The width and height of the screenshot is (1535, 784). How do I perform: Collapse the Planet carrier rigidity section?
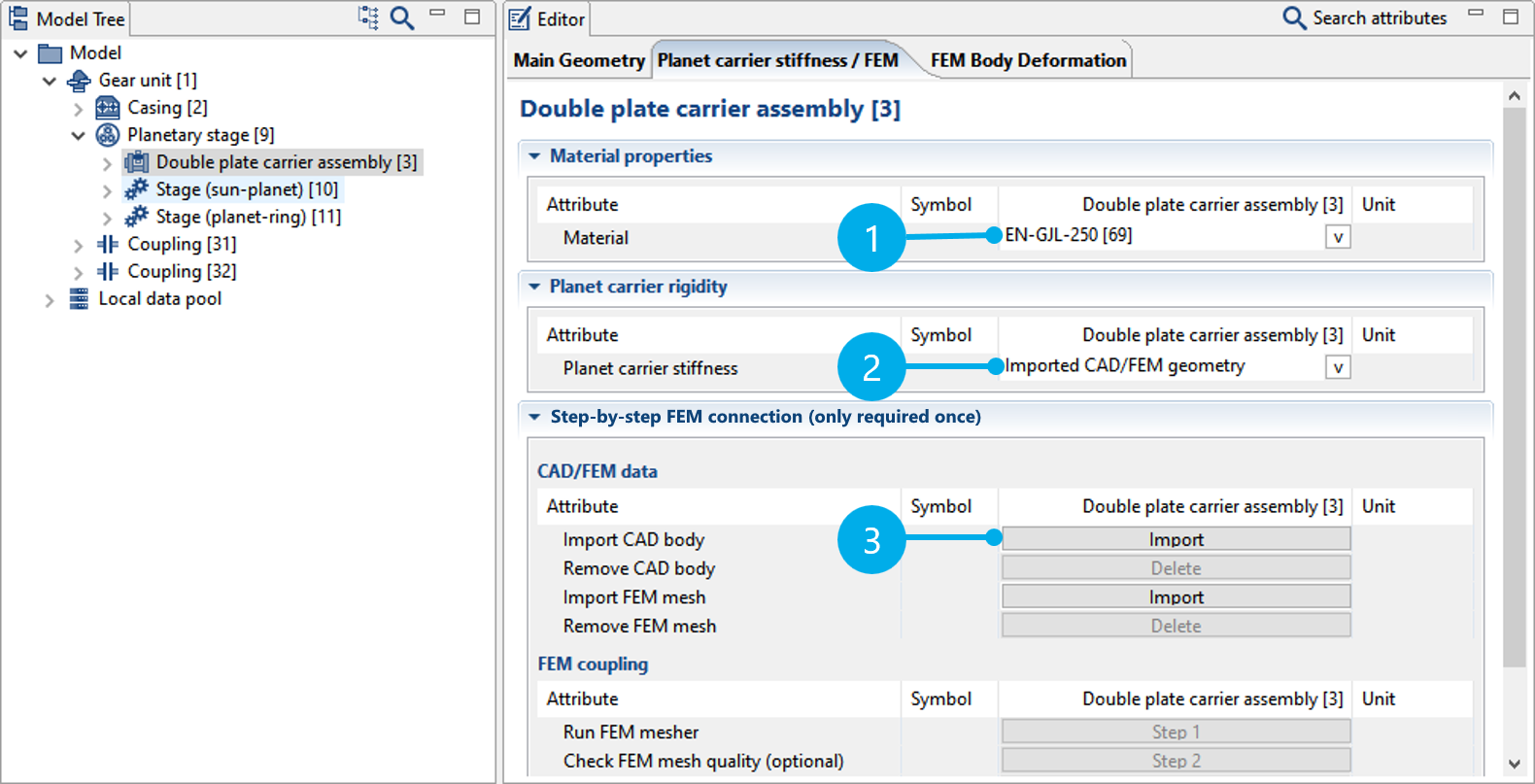point(534,287)
